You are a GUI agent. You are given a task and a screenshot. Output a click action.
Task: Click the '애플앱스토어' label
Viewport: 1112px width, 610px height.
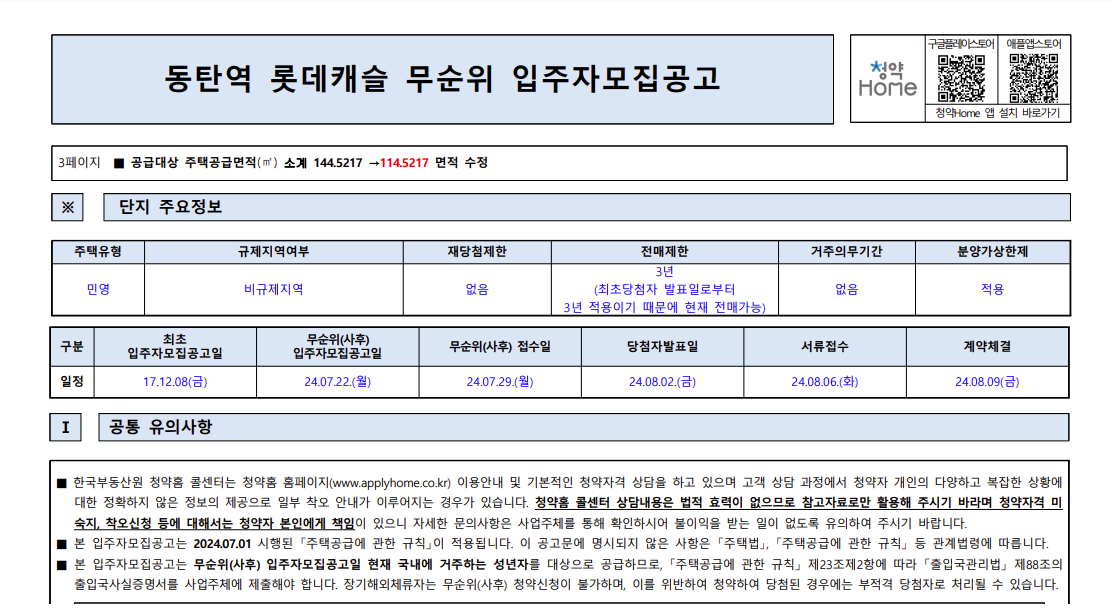coord(1033,44)
